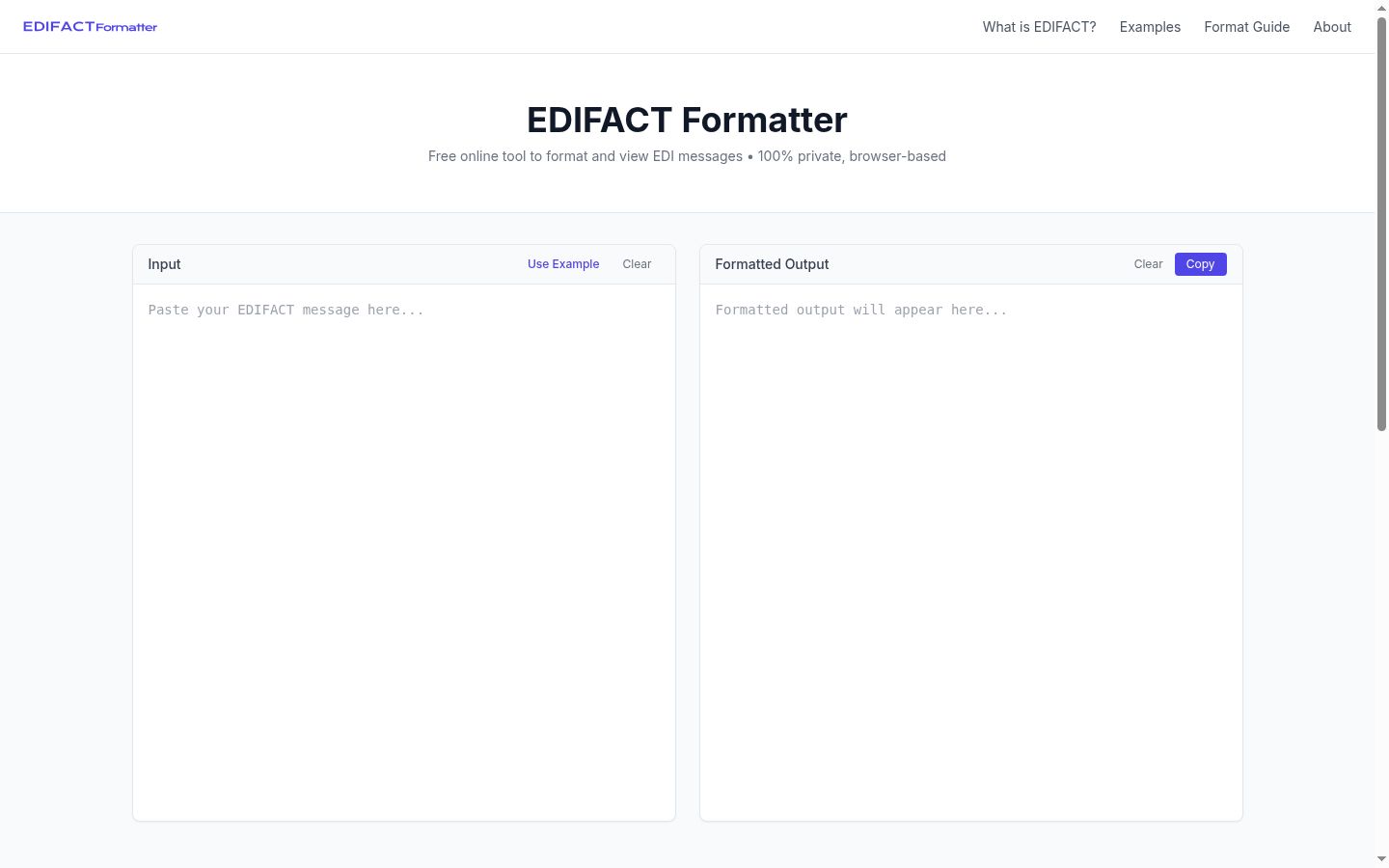Click the 'Free online tool' subtitle text

(586, 156)
